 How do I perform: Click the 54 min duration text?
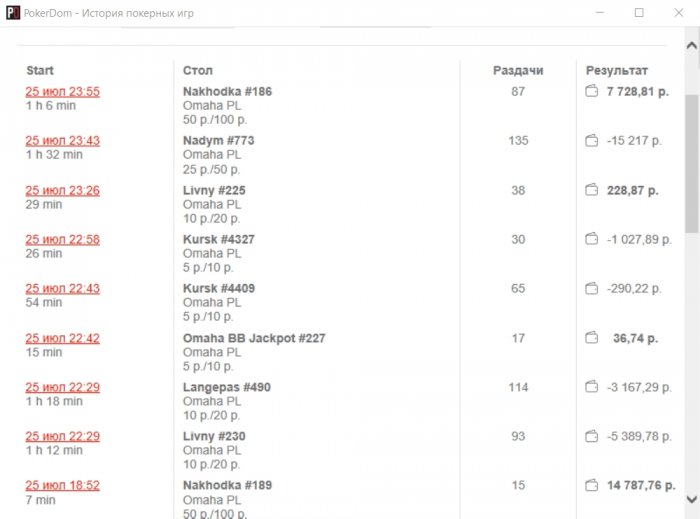[x=44, y=303]
